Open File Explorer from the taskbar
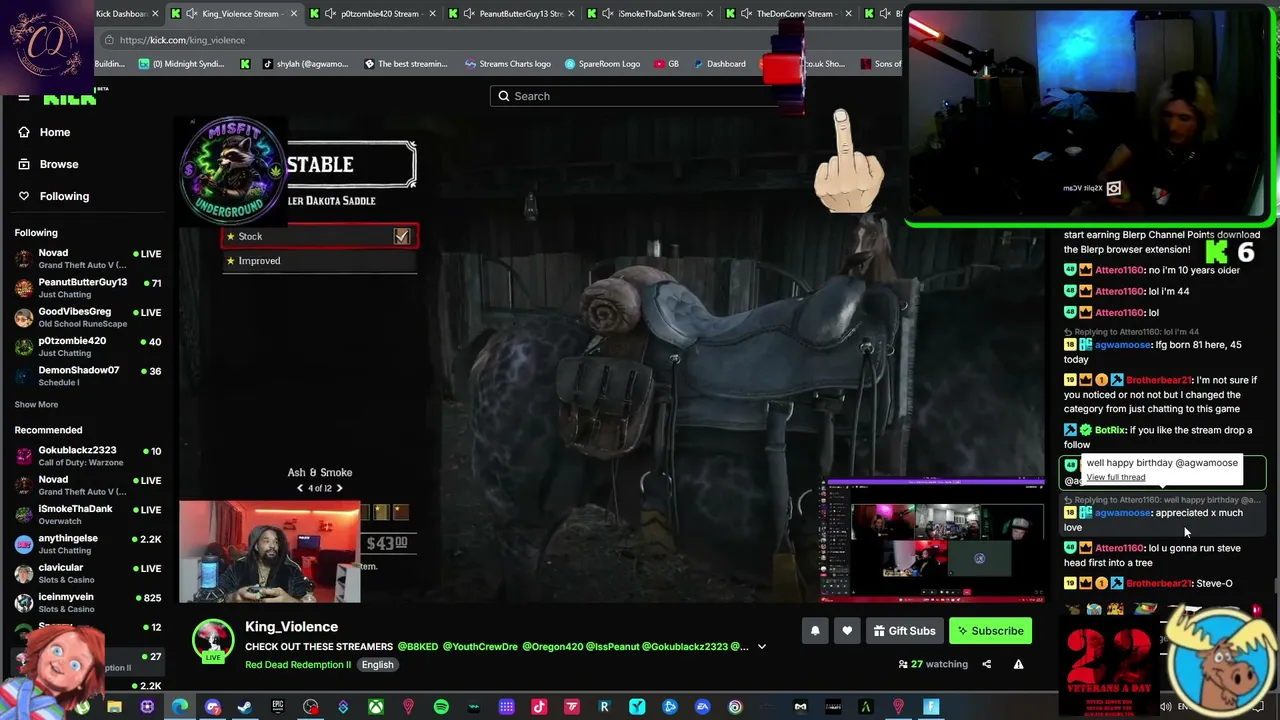Image resolution: width=1280 pixels, height=720 pixels. tap(114, 707)
